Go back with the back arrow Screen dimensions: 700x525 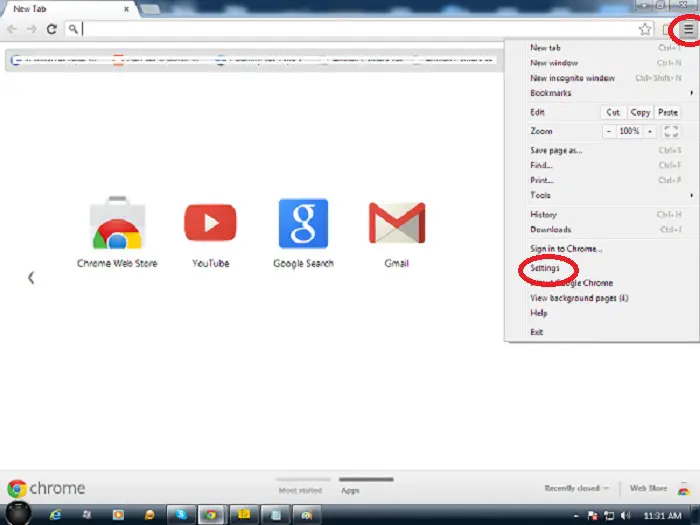pyautogui.click(x=12, y=29)
